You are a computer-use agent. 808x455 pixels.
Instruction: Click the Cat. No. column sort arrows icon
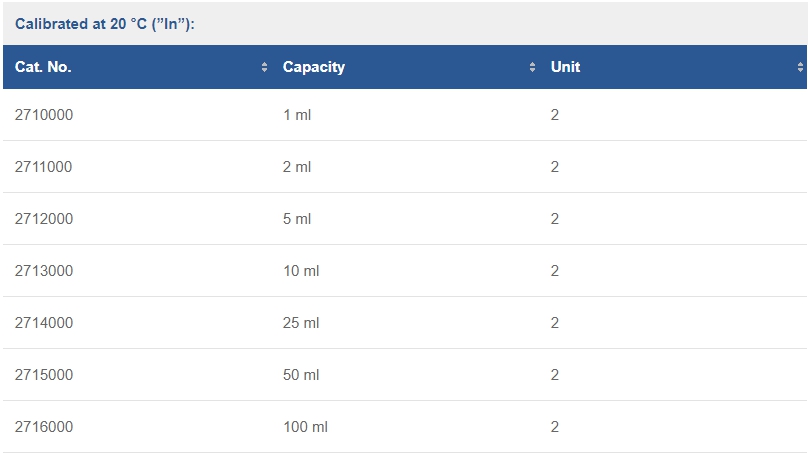point(264,67)
